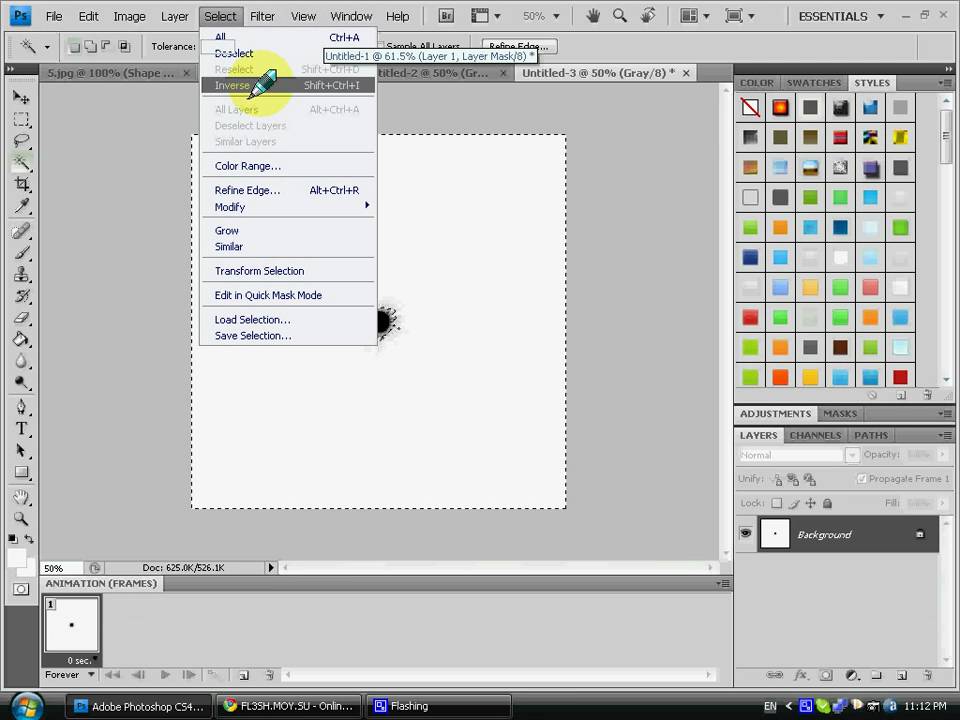
Task: Click the Zoom tool in application bar
Action: tap(620, 15)
